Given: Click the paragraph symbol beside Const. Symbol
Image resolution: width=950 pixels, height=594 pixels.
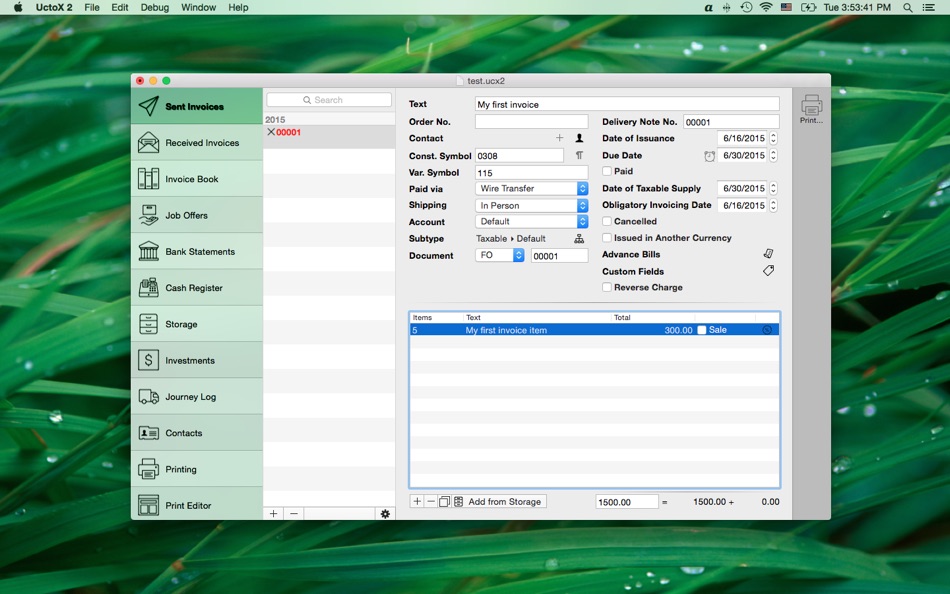Looking at the screenshot, I should click(x=580, y=156).
